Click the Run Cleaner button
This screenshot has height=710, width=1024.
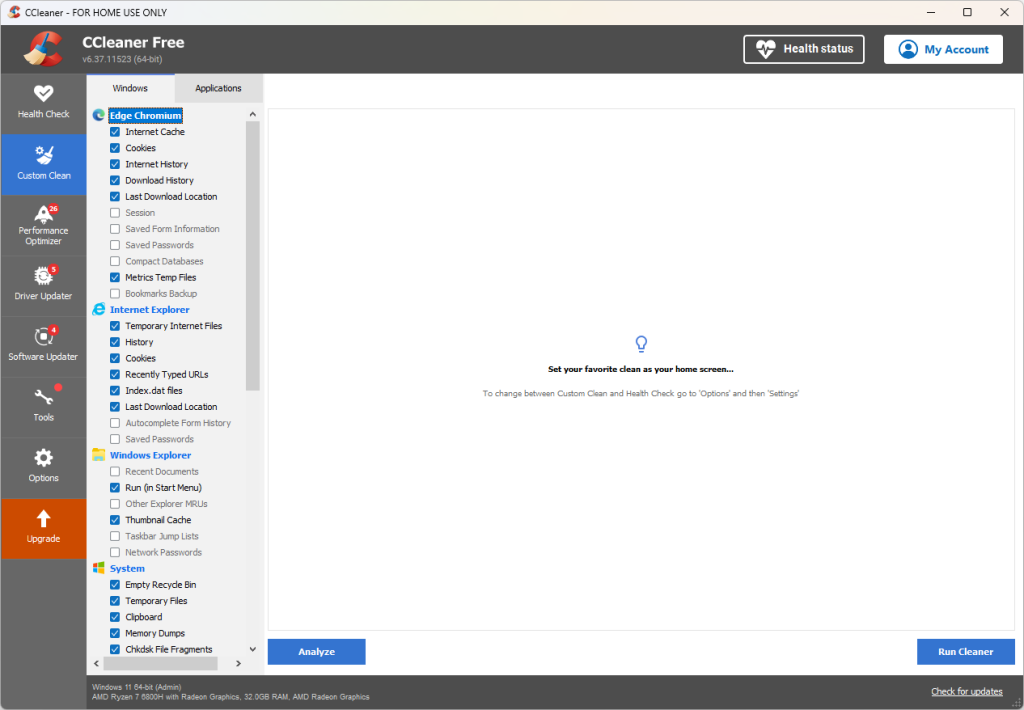pos(965,652)
